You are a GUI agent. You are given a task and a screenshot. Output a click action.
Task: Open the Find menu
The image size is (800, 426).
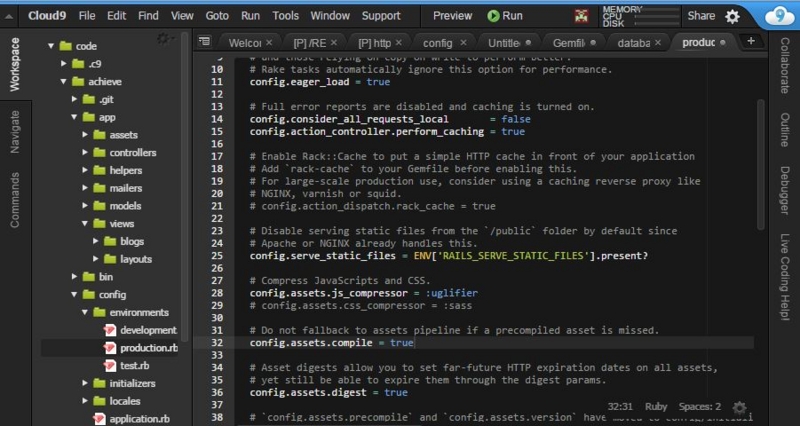pyautogui.click(x=148, y=16)
